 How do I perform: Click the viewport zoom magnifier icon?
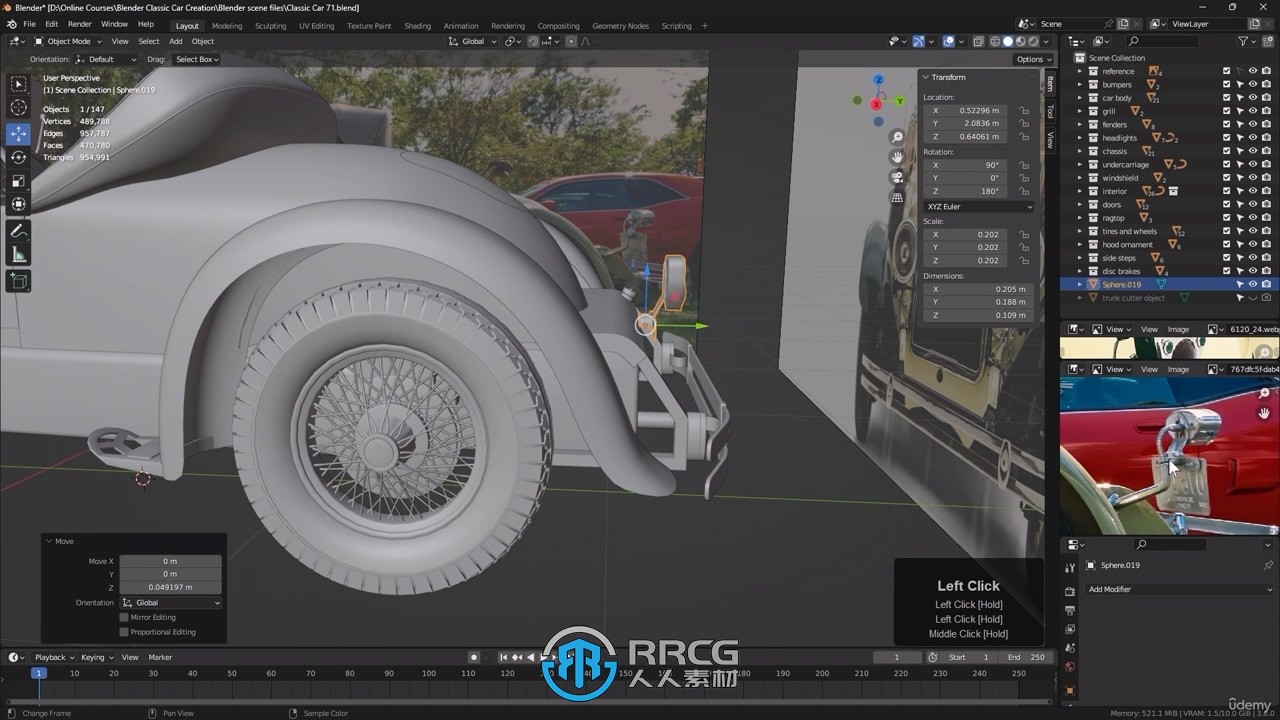[x=897, y=137]
